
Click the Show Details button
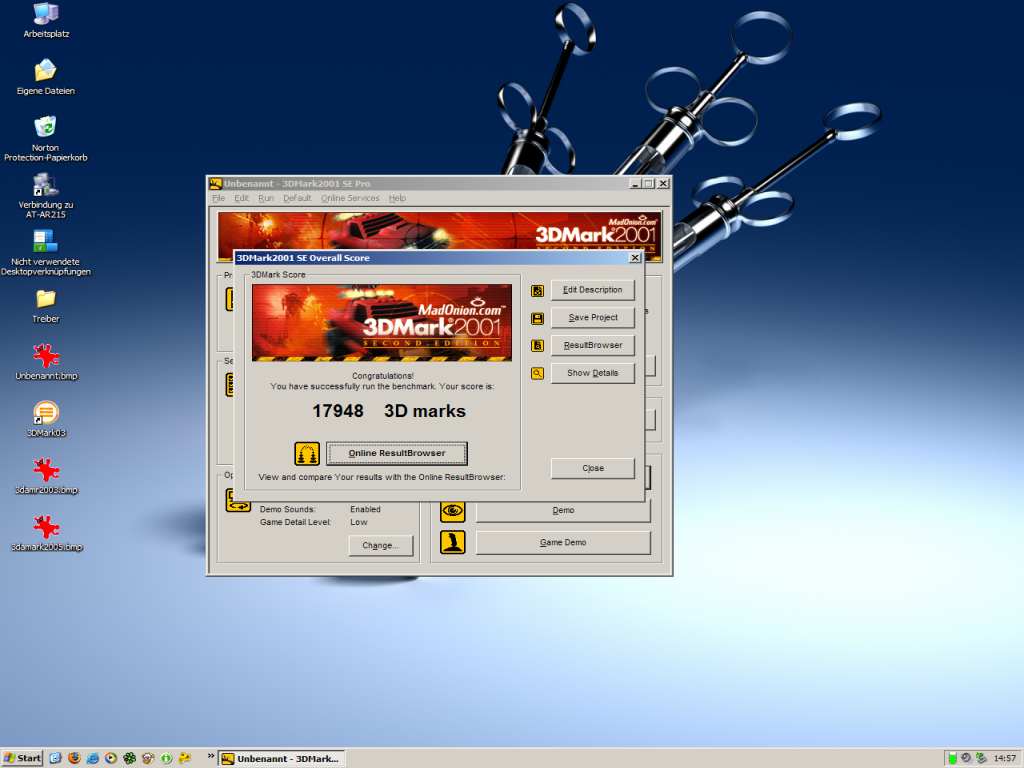pos(592,373)
